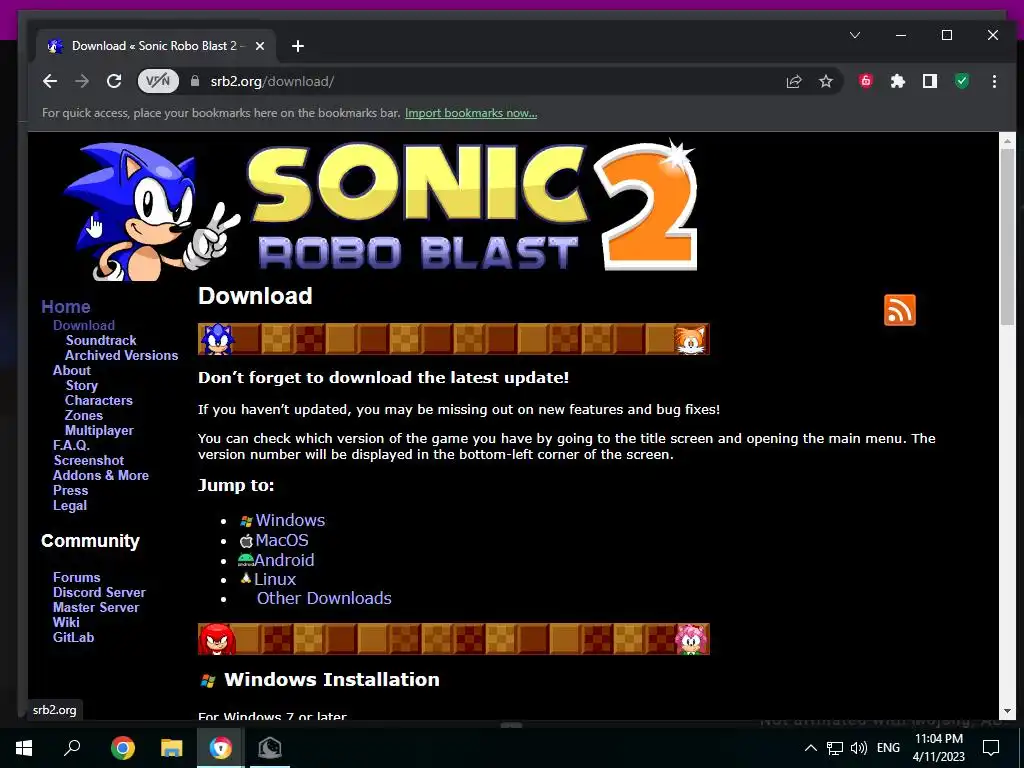This screenshot has height=768, width=1024.
Task: Click the Sonic Robo Blast 2 logo
Action: coord(382,209)
